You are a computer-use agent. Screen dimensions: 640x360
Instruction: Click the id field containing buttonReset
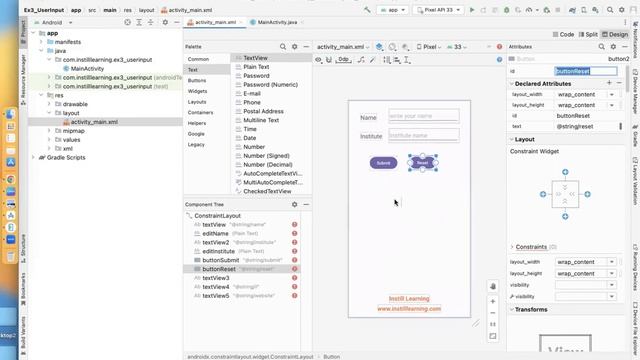pos(586,71)
